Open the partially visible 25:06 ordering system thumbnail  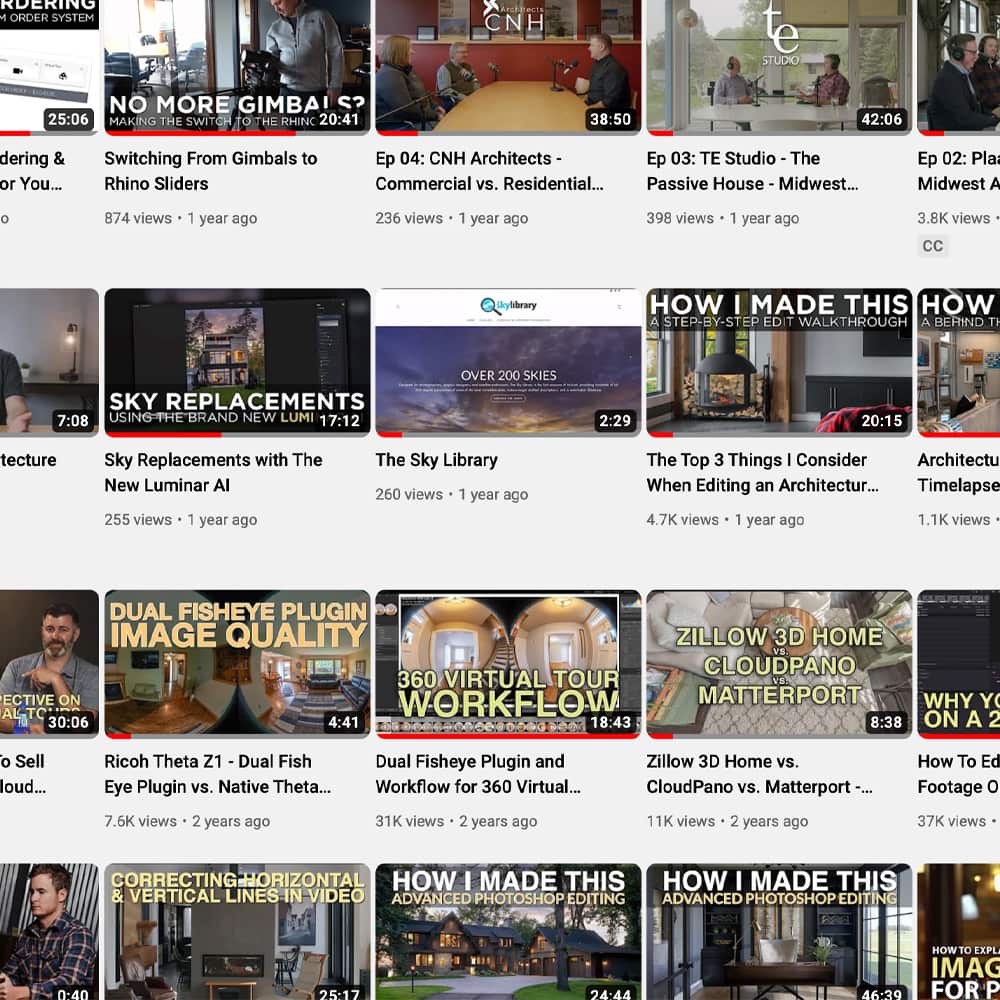click(49, 67)
